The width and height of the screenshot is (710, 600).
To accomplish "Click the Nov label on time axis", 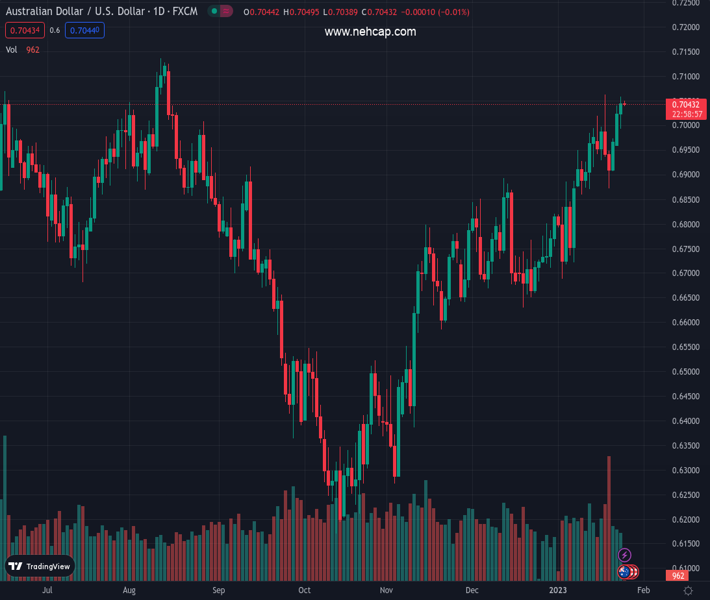I will (x=387, y=591).
